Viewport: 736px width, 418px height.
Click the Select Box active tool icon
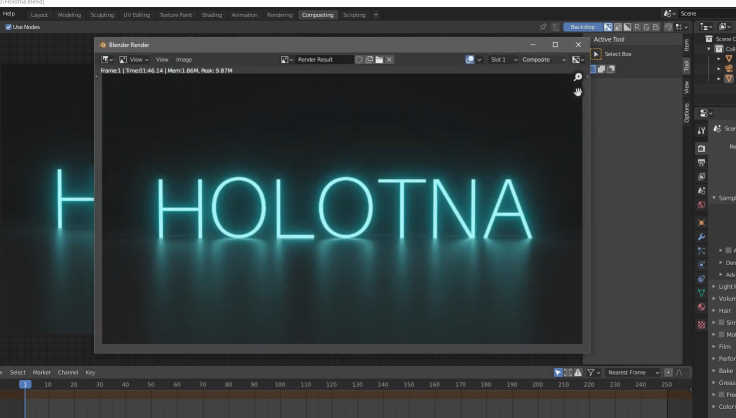pos(596,54)
